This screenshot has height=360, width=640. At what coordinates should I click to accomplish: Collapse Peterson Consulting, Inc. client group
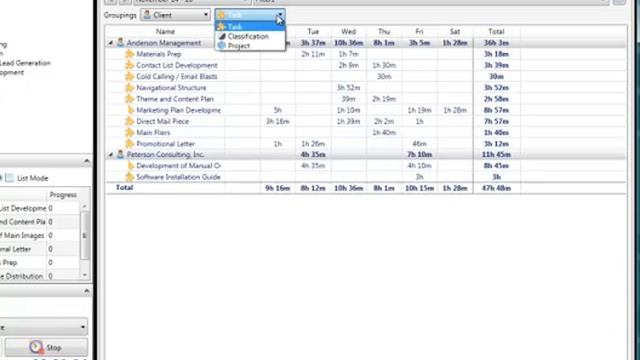point(111,155)
